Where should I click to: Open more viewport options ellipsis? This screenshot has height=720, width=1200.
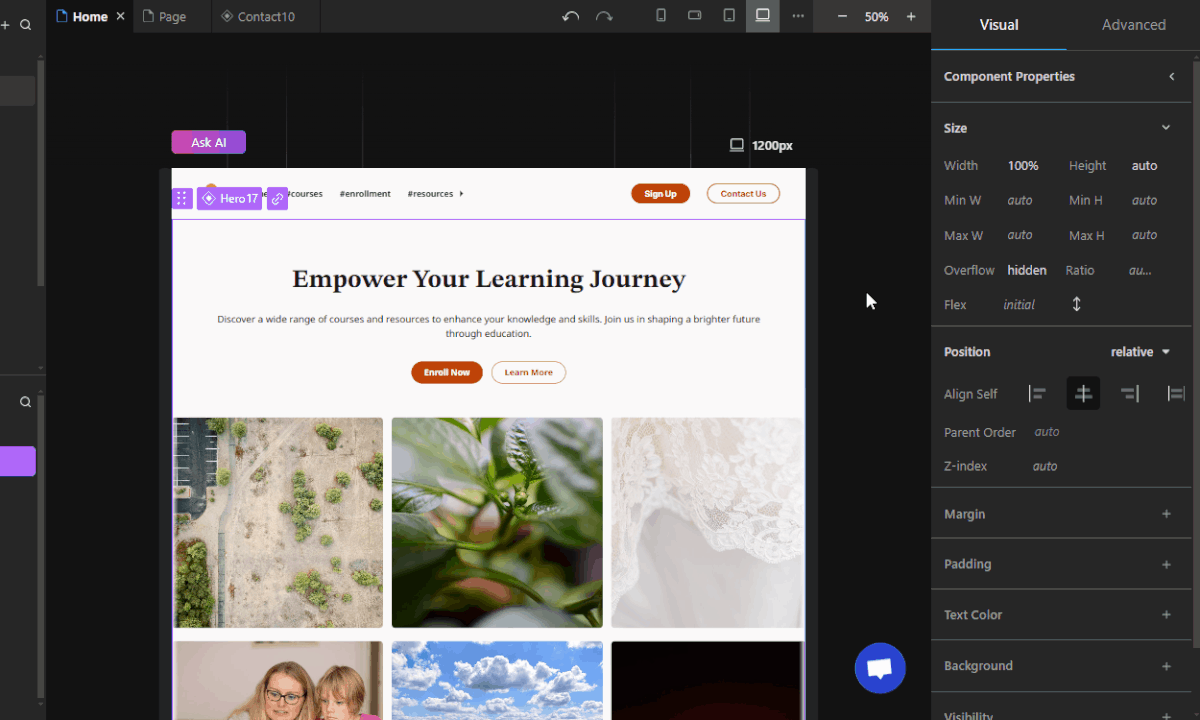coord(798,16)
